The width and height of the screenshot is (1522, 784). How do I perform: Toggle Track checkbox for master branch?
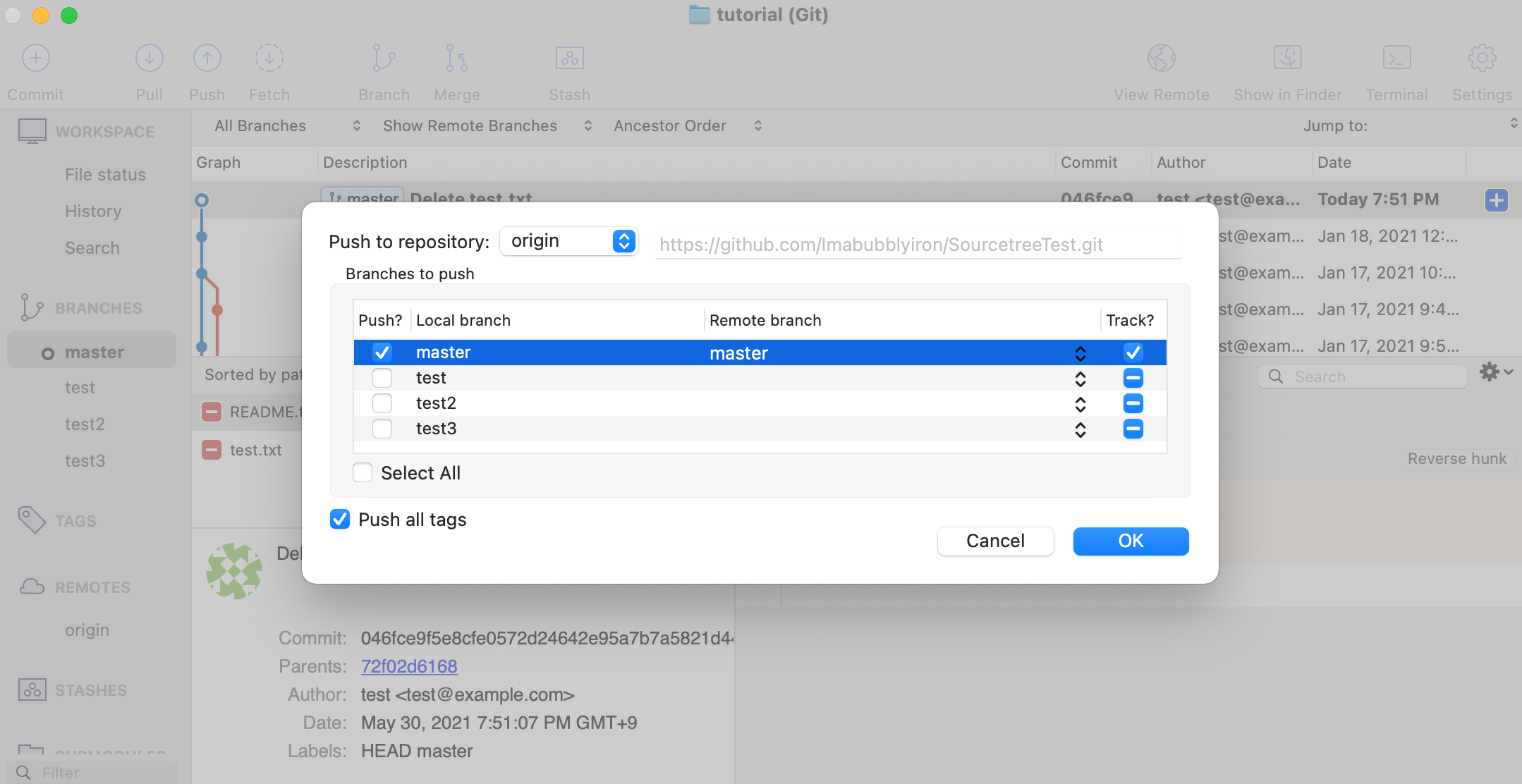1133,353
